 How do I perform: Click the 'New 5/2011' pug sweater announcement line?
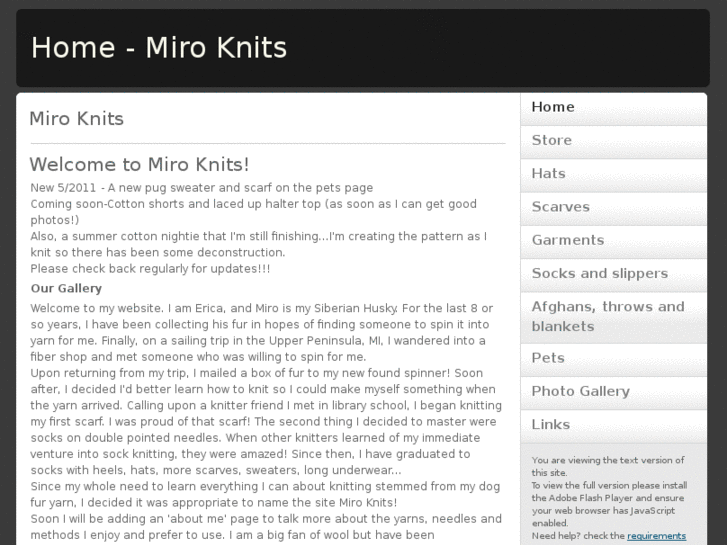tap(201, 187)
